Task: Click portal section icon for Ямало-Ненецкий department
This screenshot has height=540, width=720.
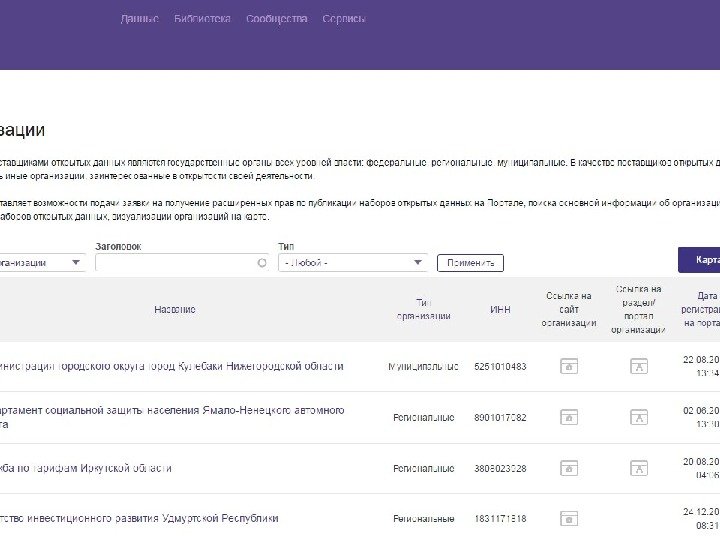Action: coord(637,417)
